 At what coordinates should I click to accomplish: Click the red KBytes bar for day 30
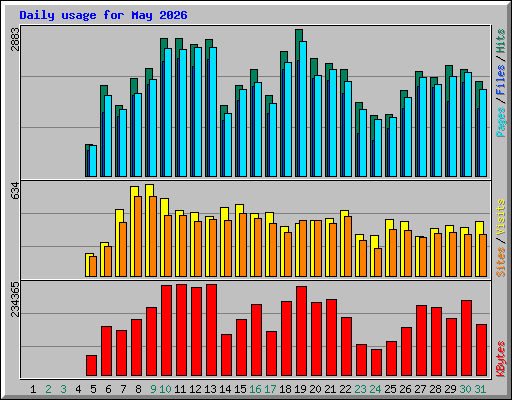point(467,338)
